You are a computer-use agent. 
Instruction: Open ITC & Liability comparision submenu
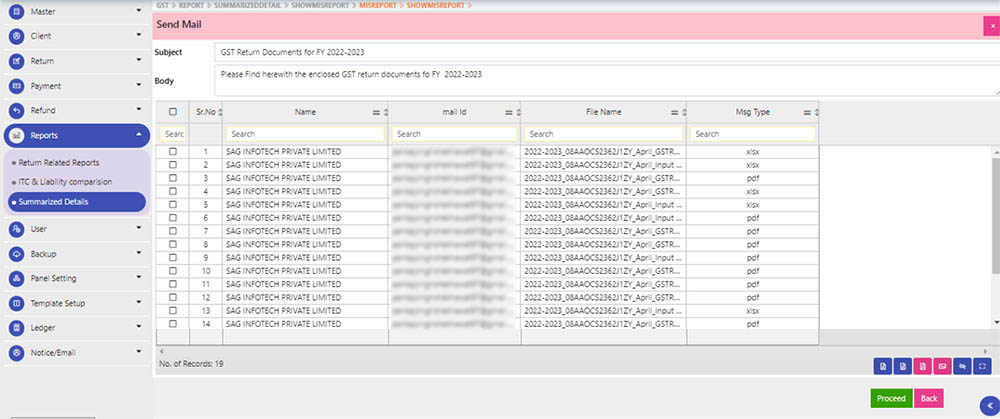pos(64,181)
